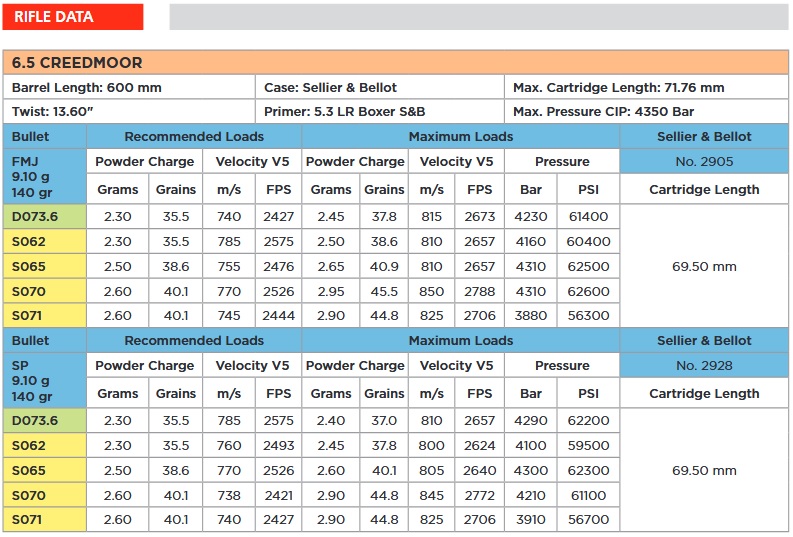Click the Barrel Length: 600 mm cell
Screen dimensions: 793x537
(x=130, y=87)
